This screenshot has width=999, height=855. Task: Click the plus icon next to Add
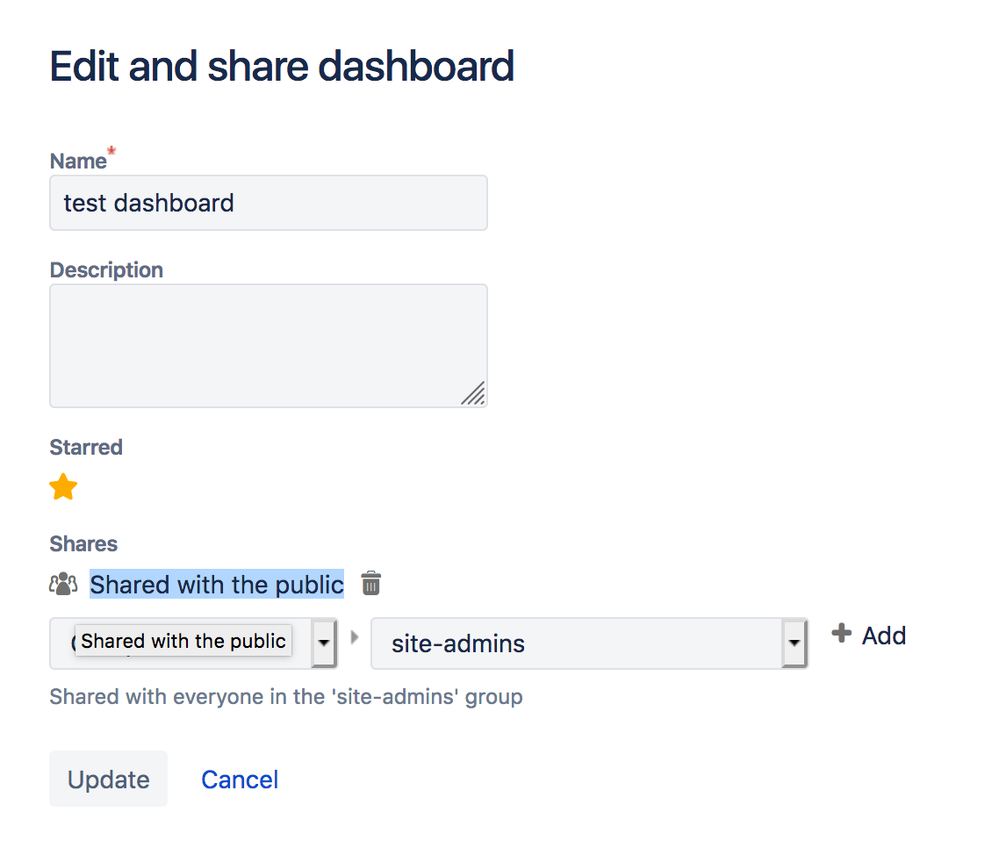point(842,634)
